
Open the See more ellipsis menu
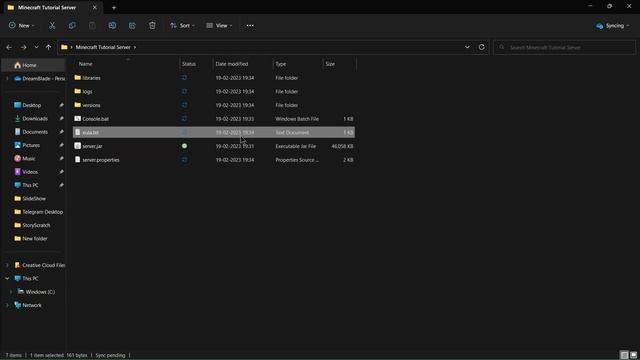(250, 26)
